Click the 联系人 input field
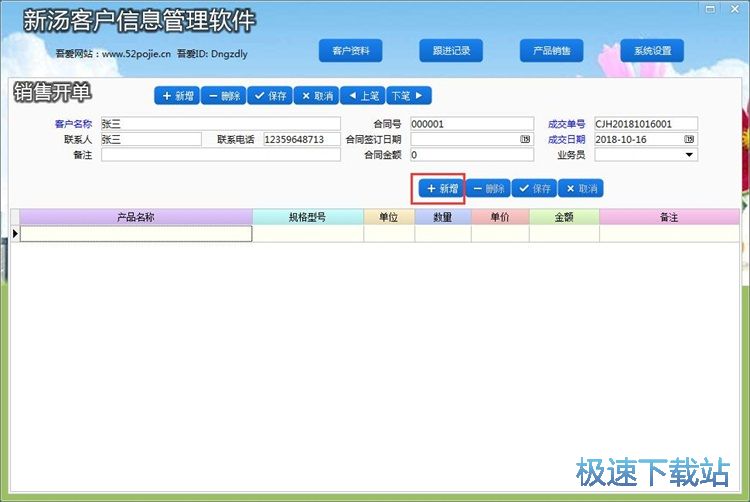 pos(151,139)
